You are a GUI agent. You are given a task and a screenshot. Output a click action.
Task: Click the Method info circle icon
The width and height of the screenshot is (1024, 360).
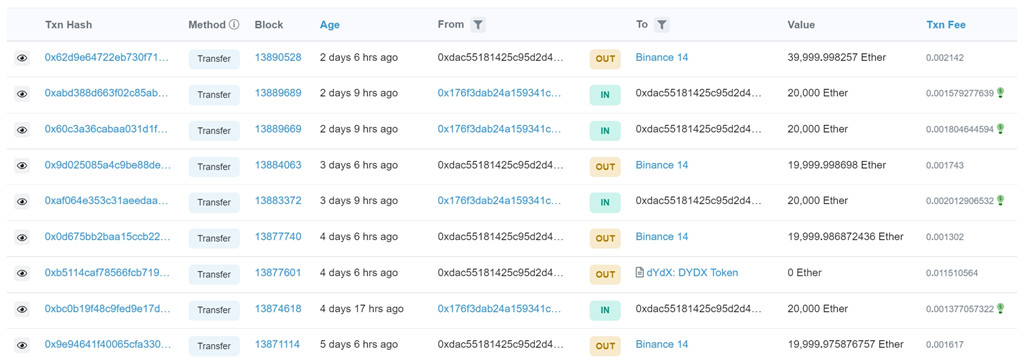(x=234, y=25)
